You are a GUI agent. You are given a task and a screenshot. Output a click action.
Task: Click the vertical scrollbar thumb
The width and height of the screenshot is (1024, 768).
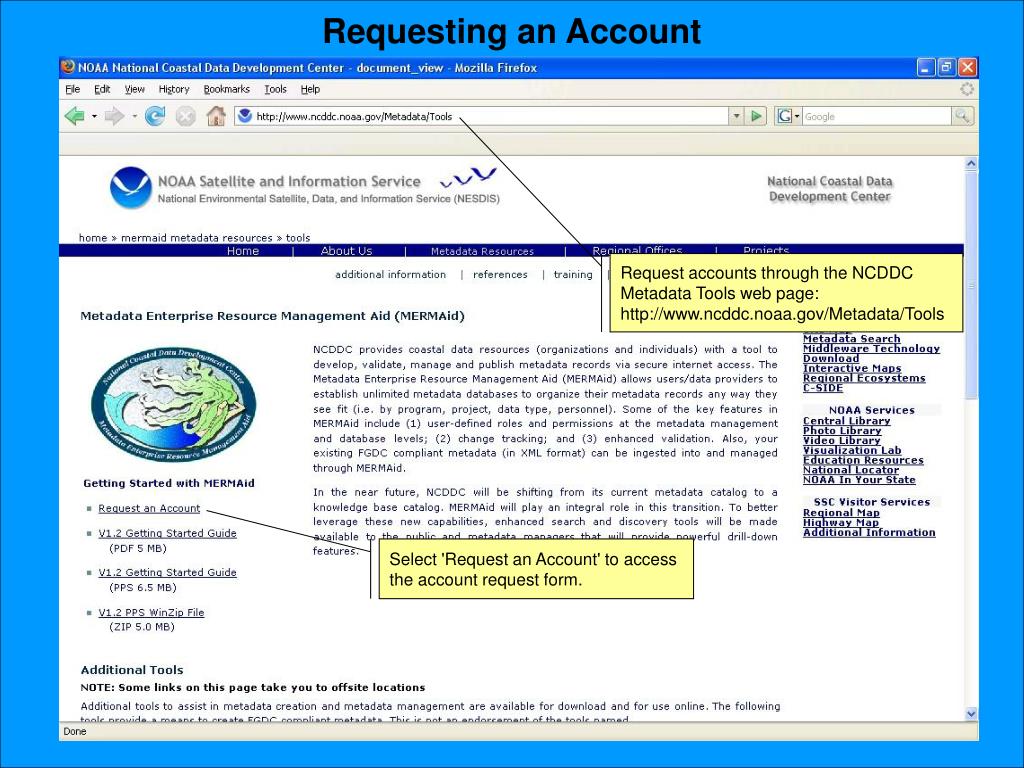click(971, 285)
